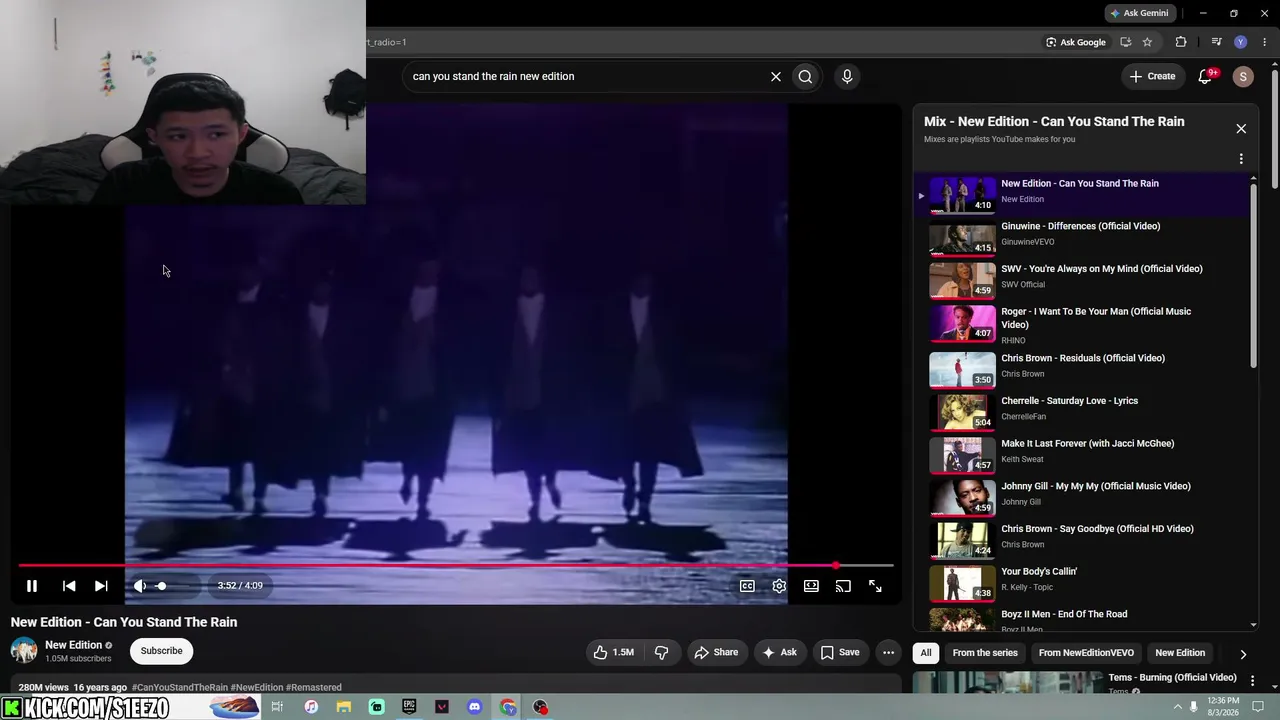Play Chris Brown - Residuals thumbnail
This screenshot has height=720, width=1280.
(962, 370)
